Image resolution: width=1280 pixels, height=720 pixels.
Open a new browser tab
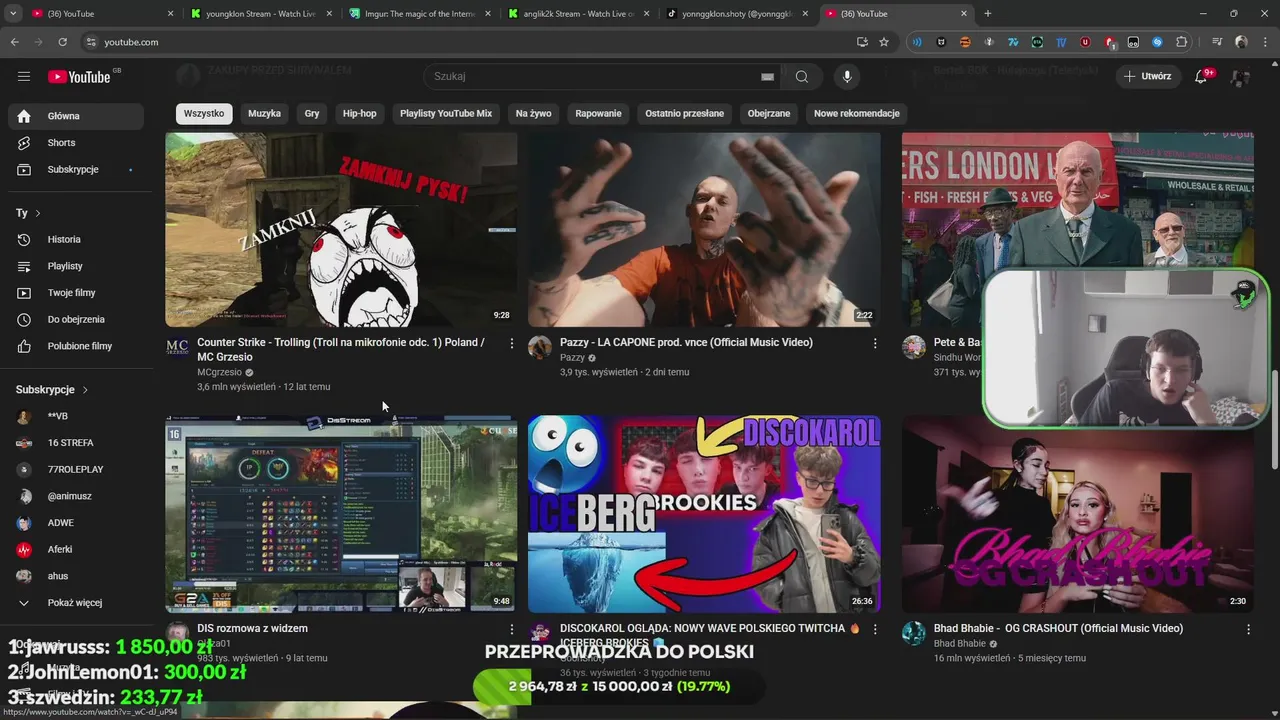[988, 13]
